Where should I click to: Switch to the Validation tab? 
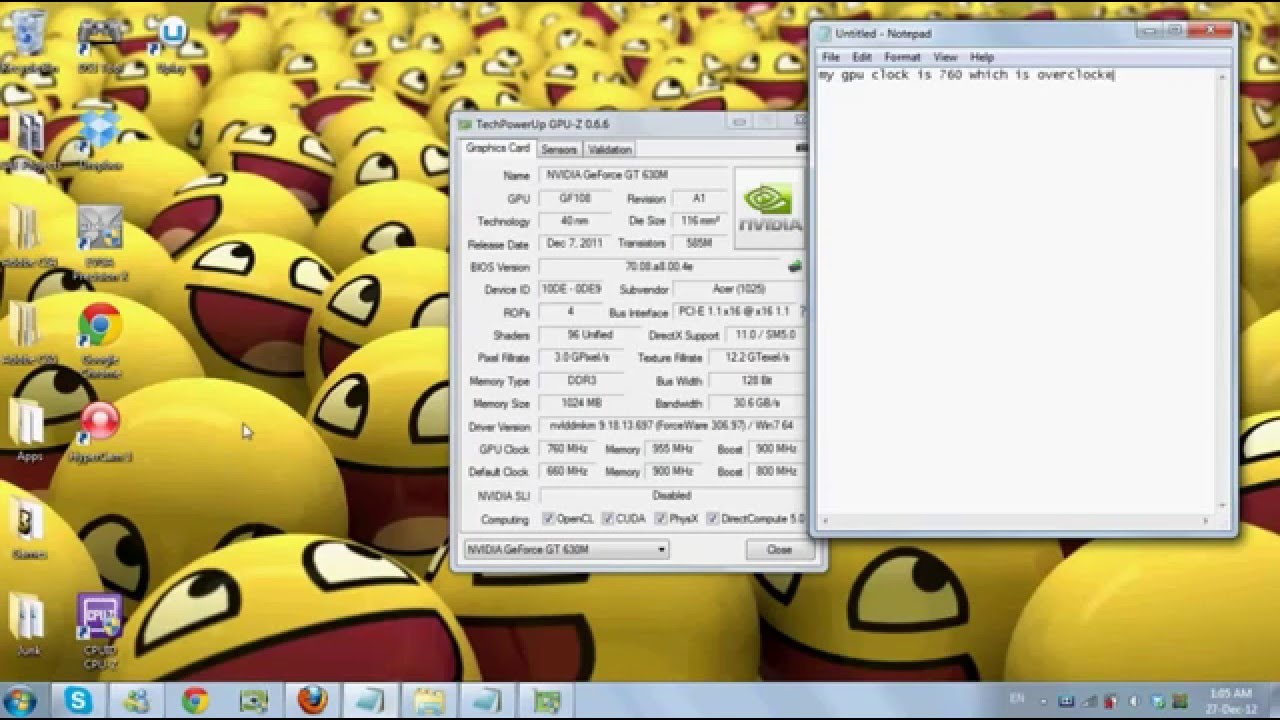click(x=609, y=149)
